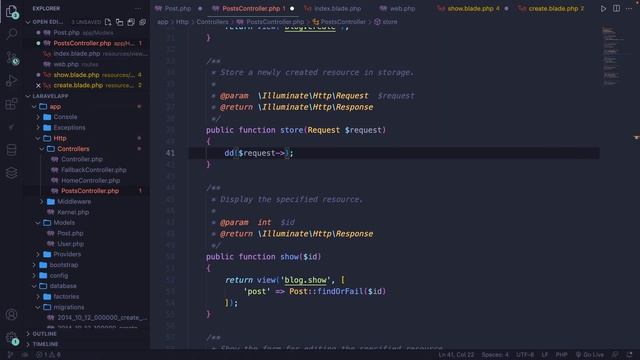Viewport: 640px width, 360px height.
Task: Open the Search view icon
Action: (x=11, y=34)
